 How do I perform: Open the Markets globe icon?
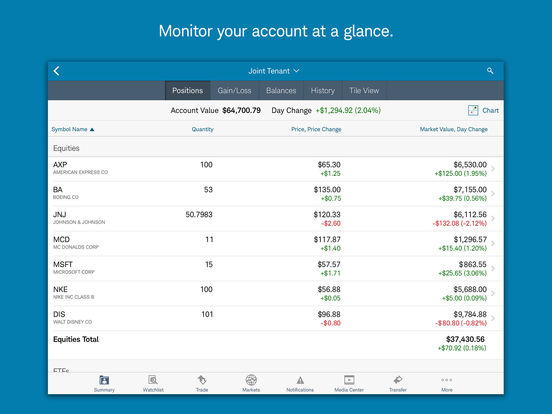point(251,380)
